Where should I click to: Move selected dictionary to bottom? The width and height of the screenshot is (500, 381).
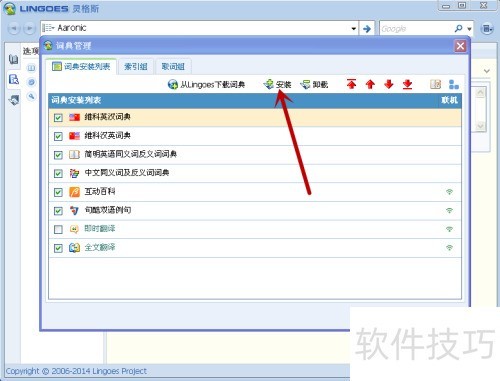tap(407, 84)
